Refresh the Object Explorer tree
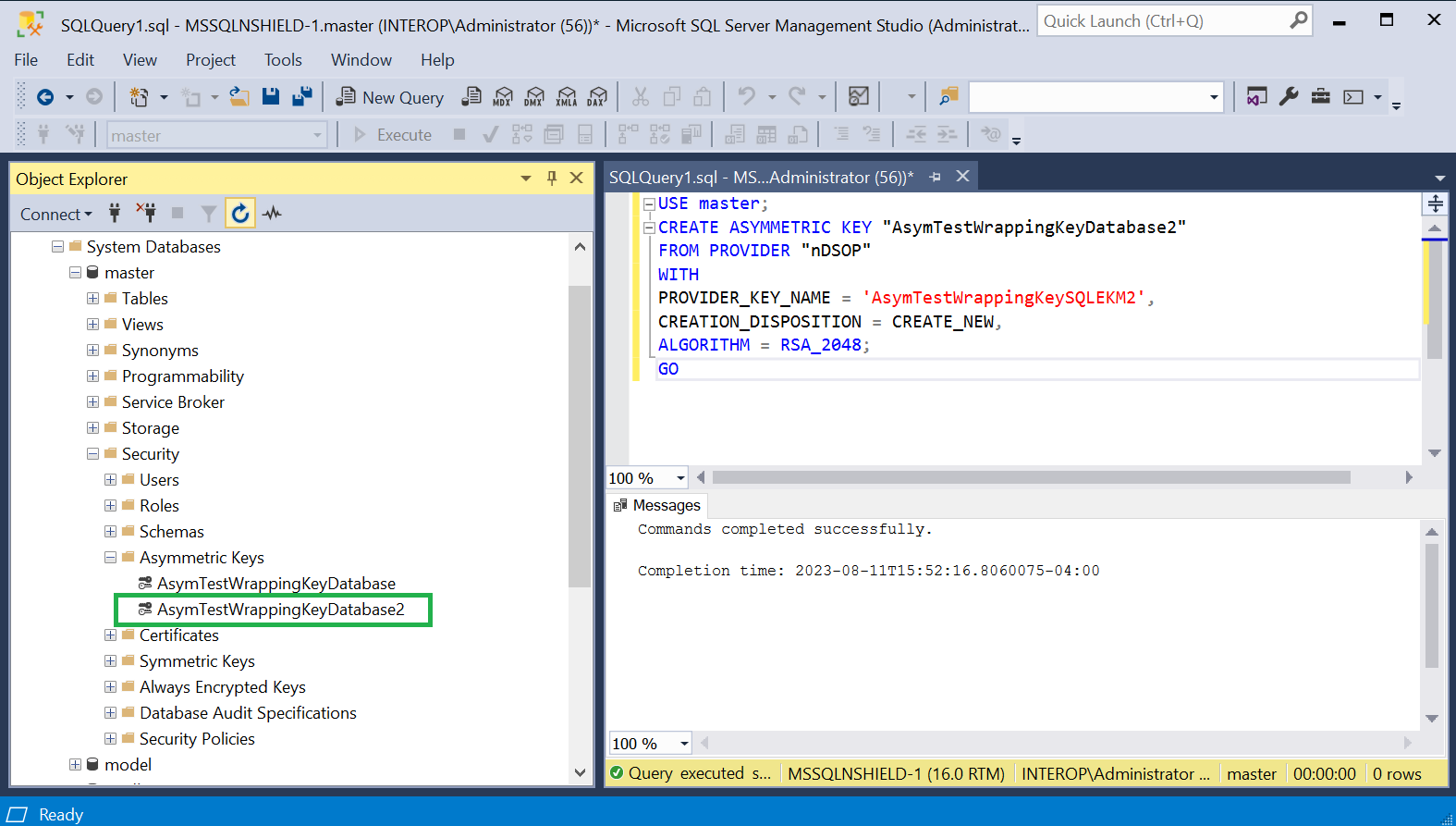1456x826 pixels. tap(240, 214)
